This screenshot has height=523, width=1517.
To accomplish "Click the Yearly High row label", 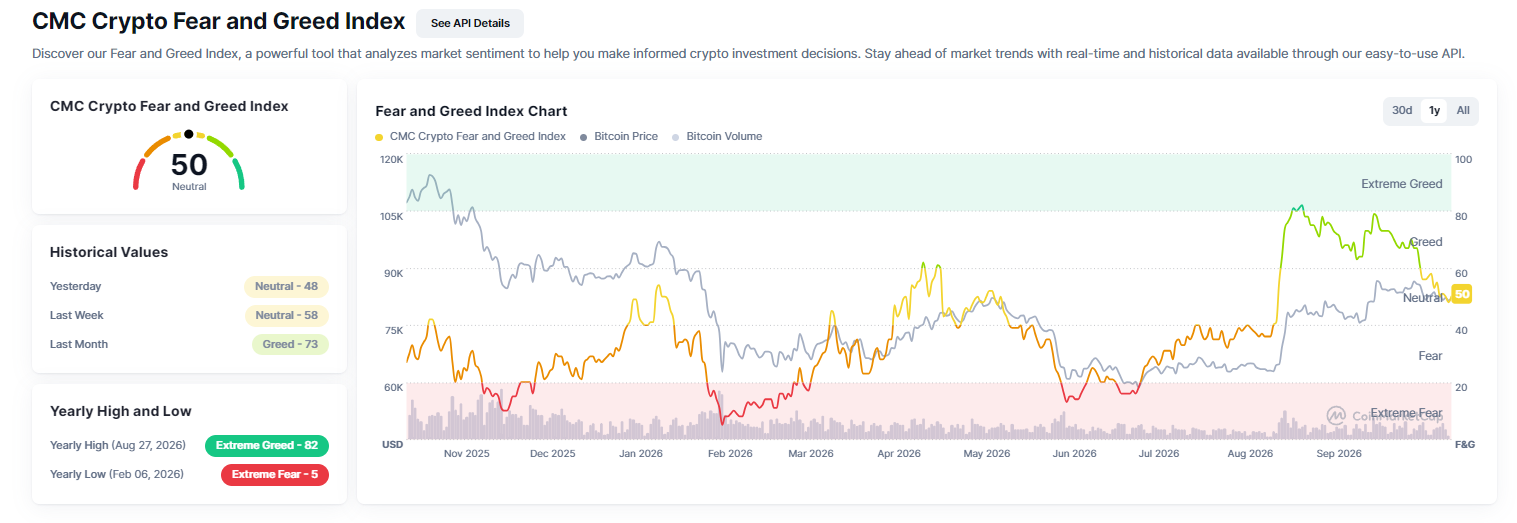I will (x=117, y=445).
